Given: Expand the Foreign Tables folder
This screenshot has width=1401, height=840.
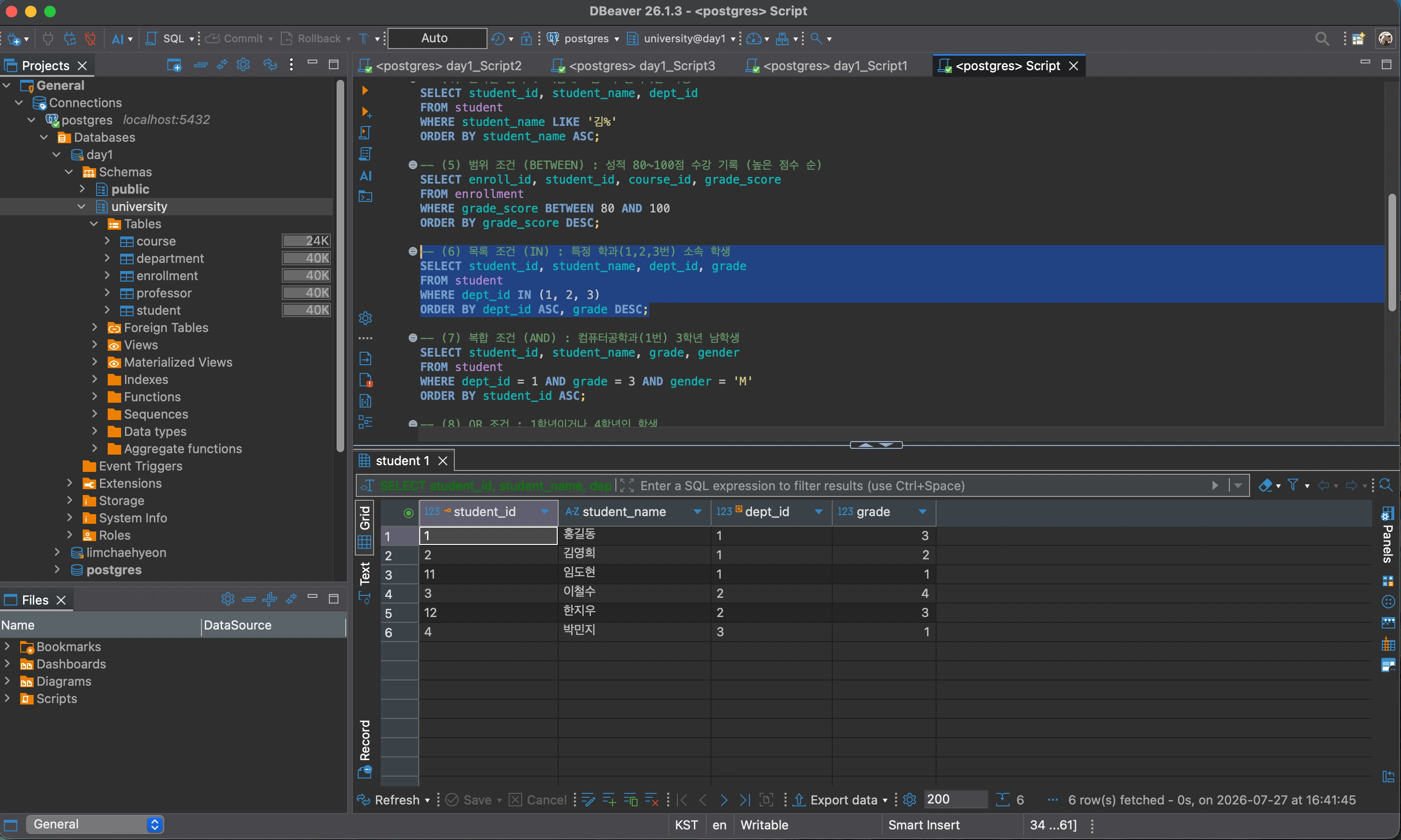Looking at the screenshot, I should coord(95,327).
